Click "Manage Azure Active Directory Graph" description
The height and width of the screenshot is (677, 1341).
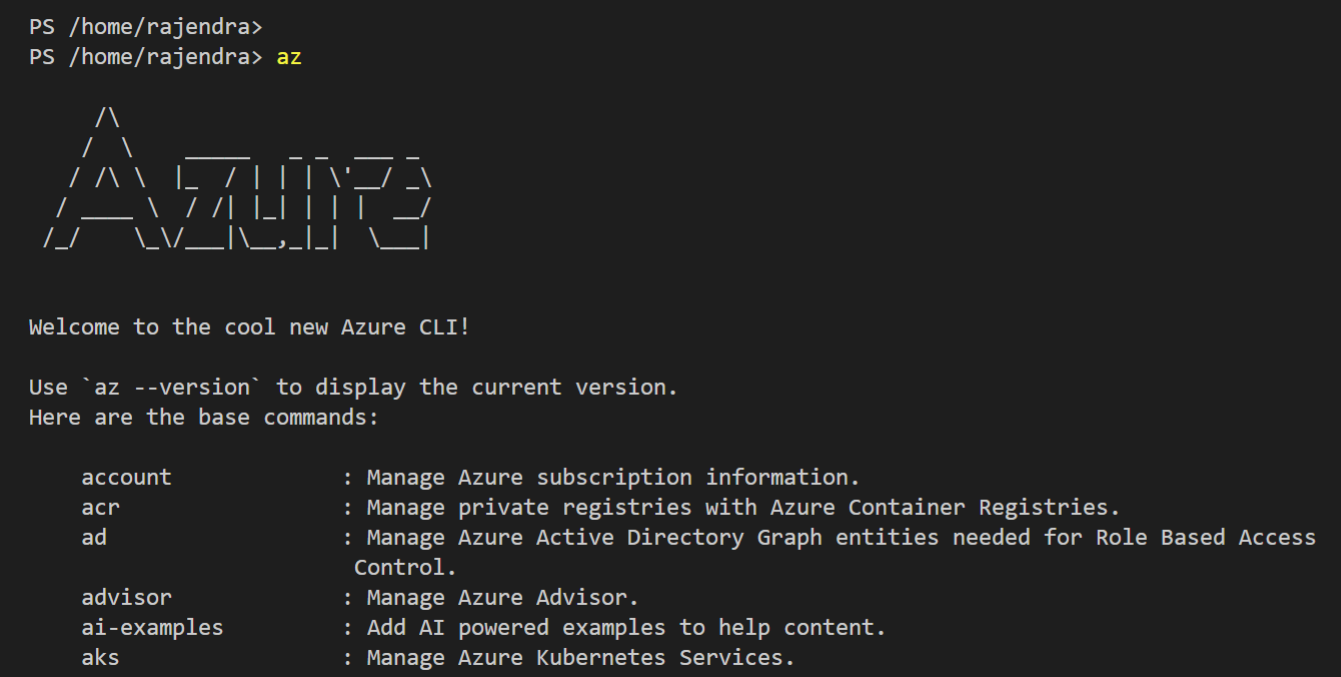coord(594,537)
